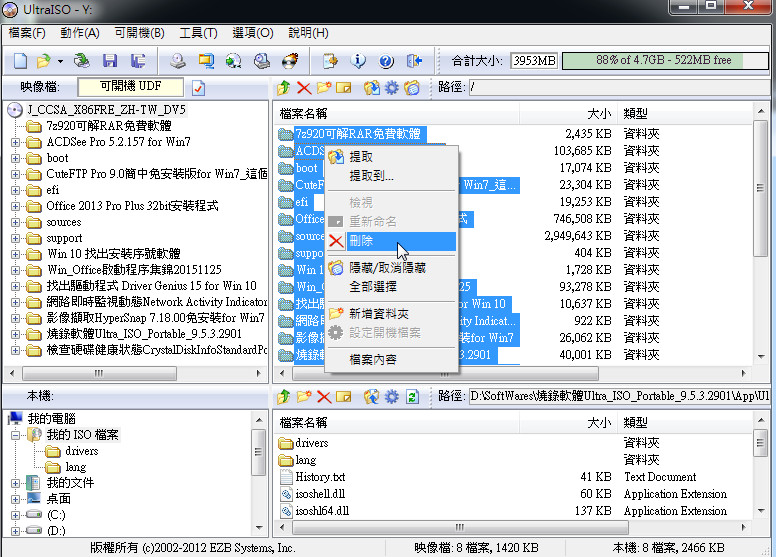Open the 工具(T) menu
The width and height of the screenshot is (776, 557).
click(198, 33)
